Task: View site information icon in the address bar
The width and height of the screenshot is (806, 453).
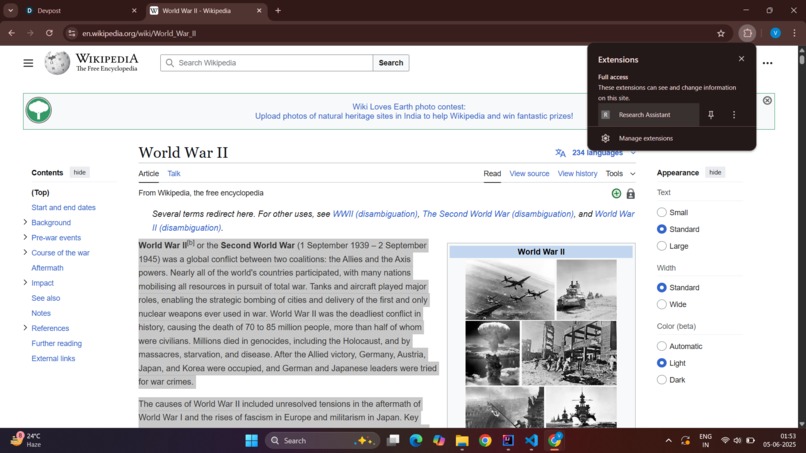Action: (x=72, y=33)
